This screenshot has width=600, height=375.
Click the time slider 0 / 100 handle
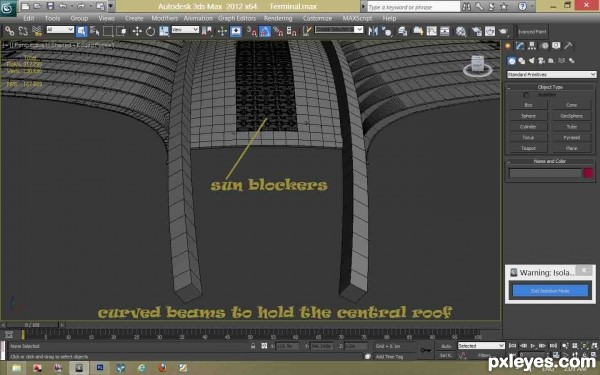[32, 325]
